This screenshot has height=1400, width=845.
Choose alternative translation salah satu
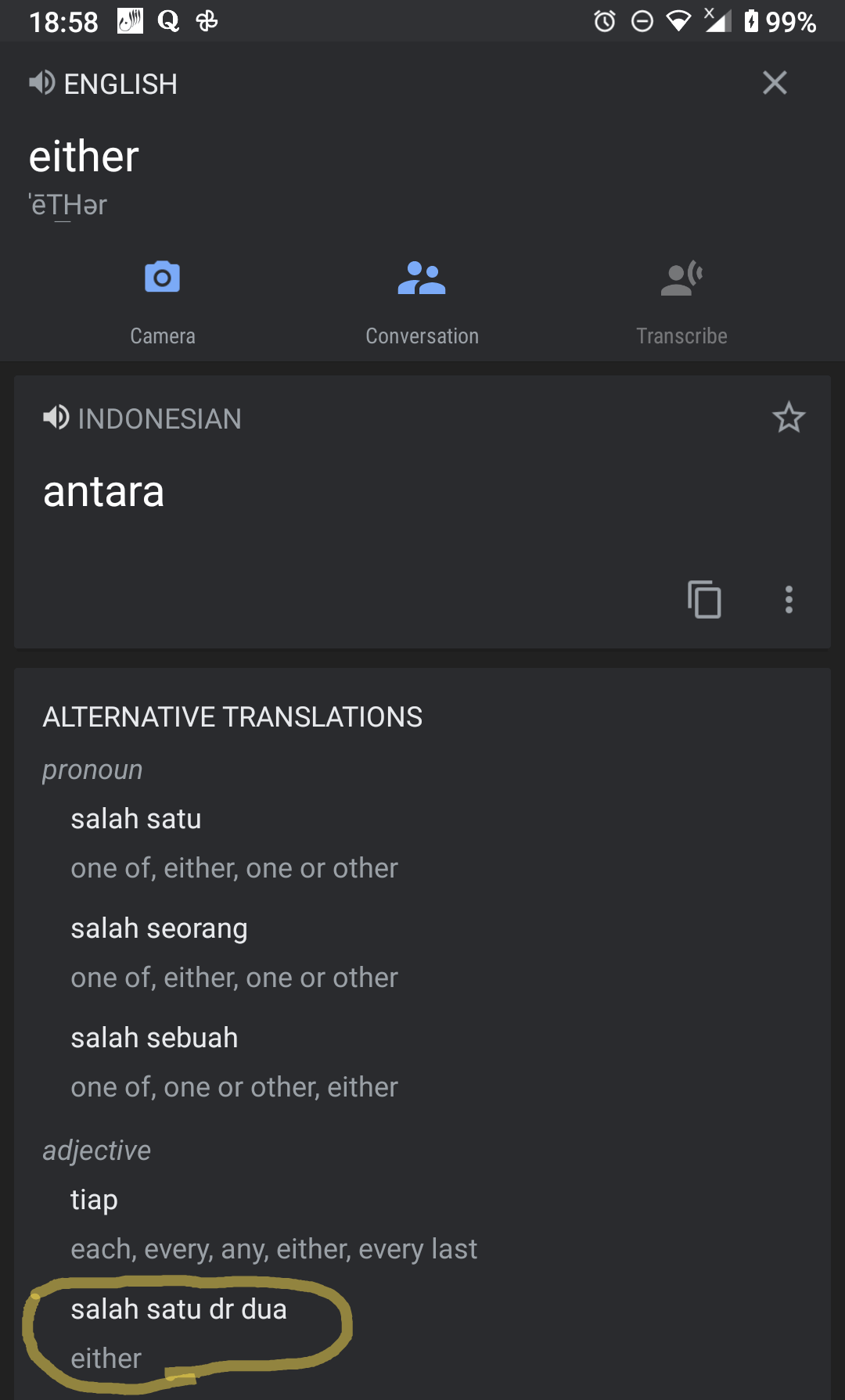pos(136,819)
